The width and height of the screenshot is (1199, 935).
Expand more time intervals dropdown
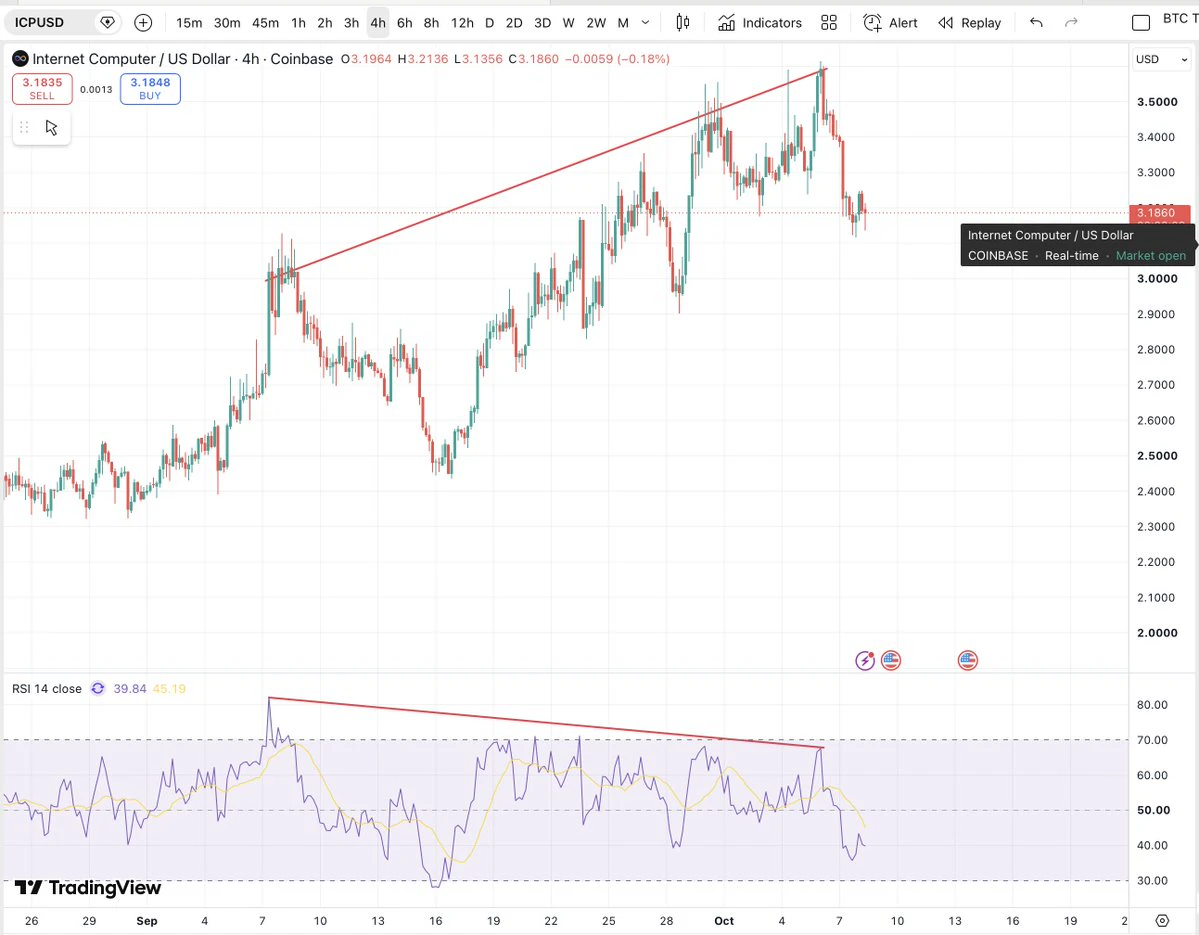(645, 23)
